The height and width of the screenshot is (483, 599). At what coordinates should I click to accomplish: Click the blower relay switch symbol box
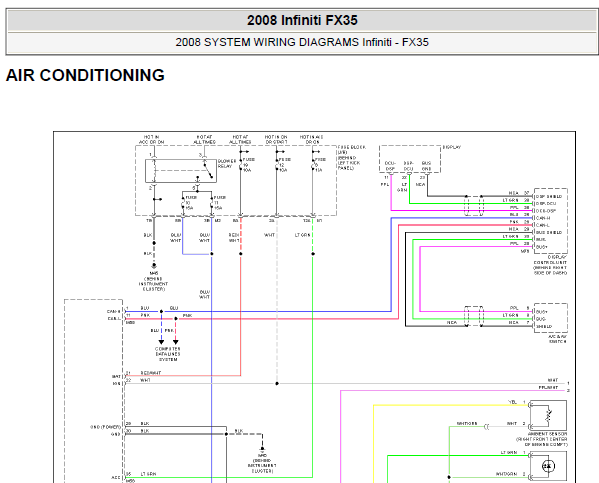[x=181, y=171]
